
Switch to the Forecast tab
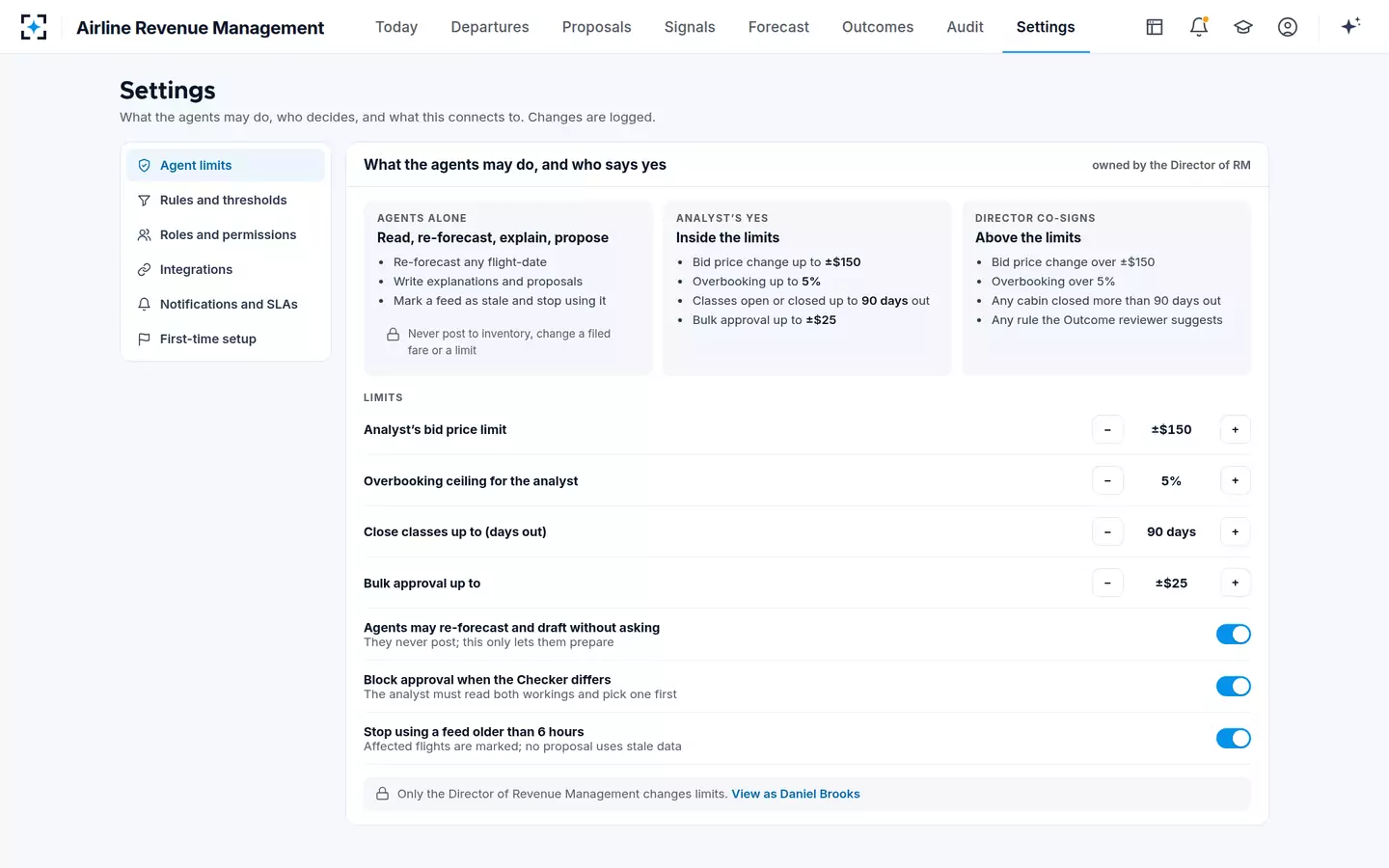[778, 27]
